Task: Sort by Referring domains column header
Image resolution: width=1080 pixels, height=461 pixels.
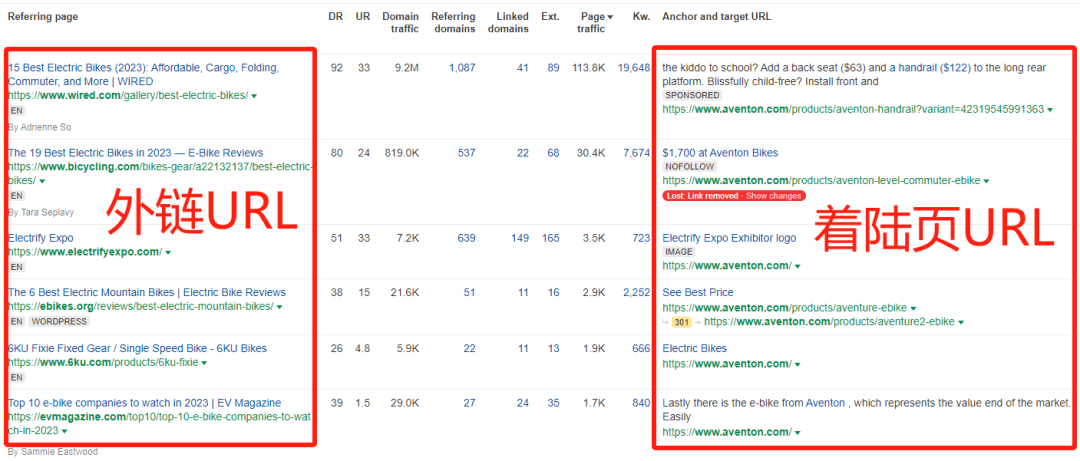Action: tap(453, 23)
